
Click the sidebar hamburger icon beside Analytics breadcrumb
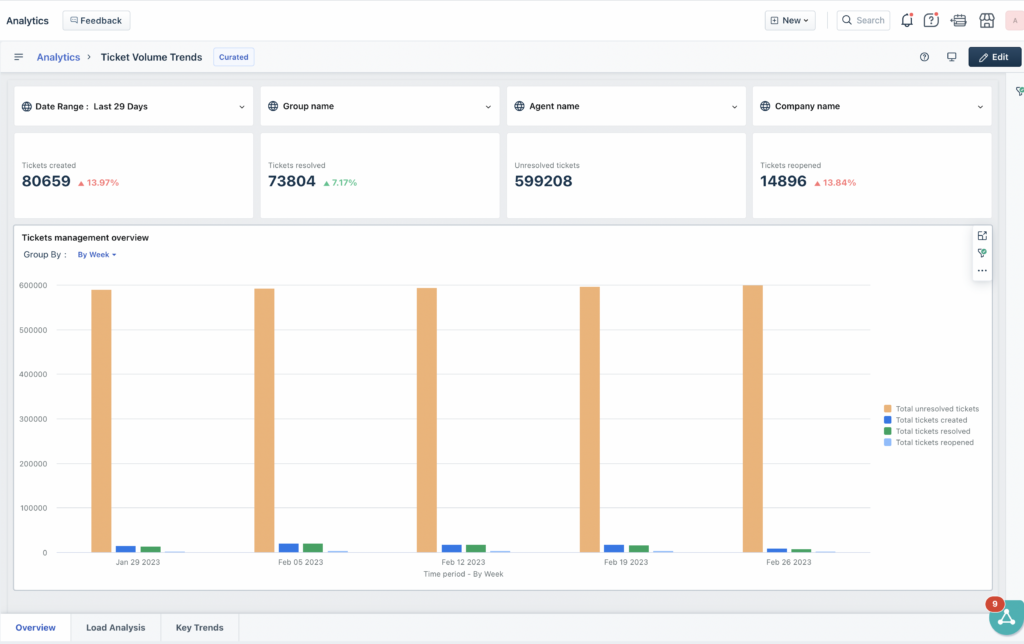pos(18,57)
